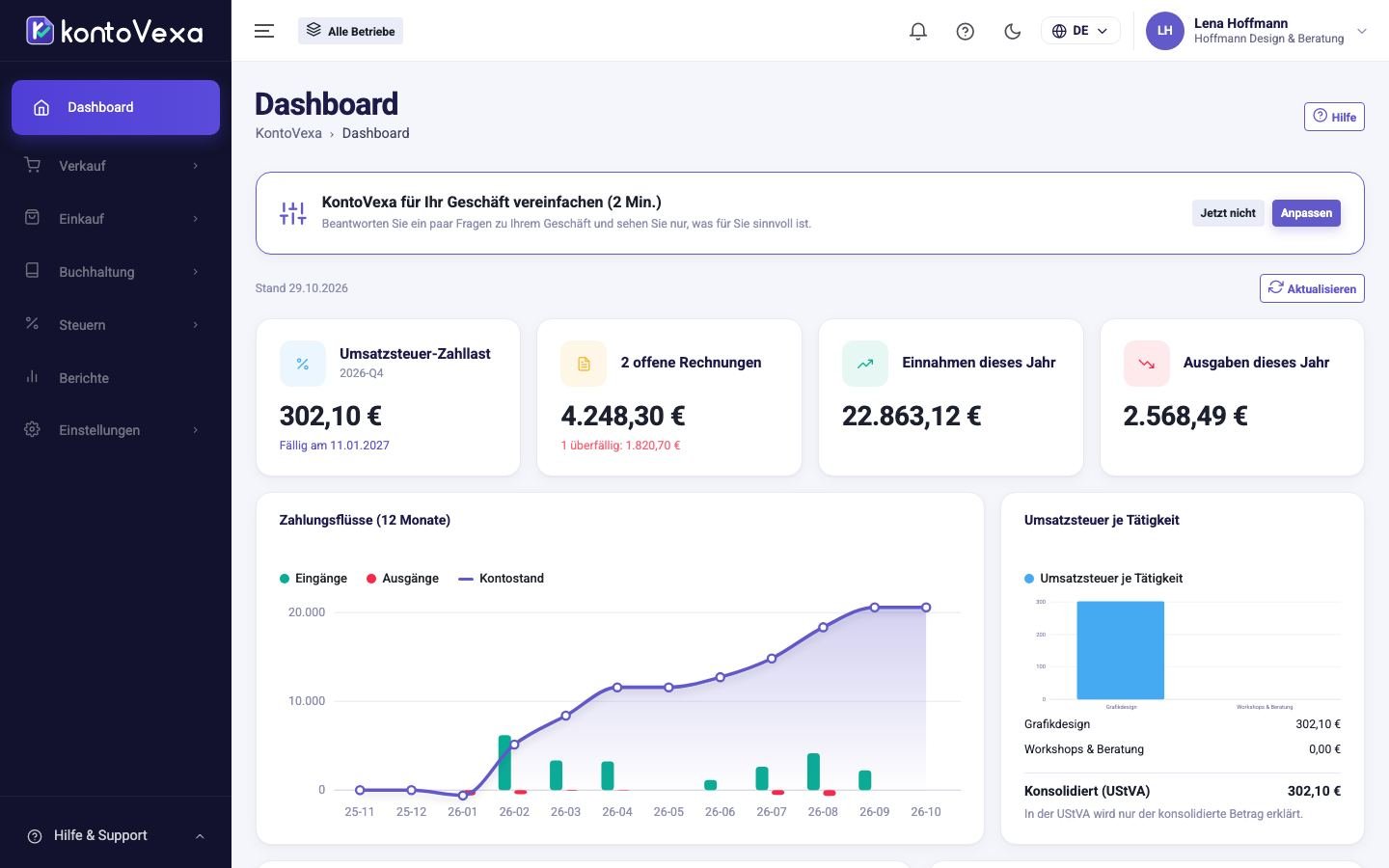Viewport: 1389px width, 868px height.
Task: Expand the Einstellungen submenu chevron
Action: tap(195, 430)
